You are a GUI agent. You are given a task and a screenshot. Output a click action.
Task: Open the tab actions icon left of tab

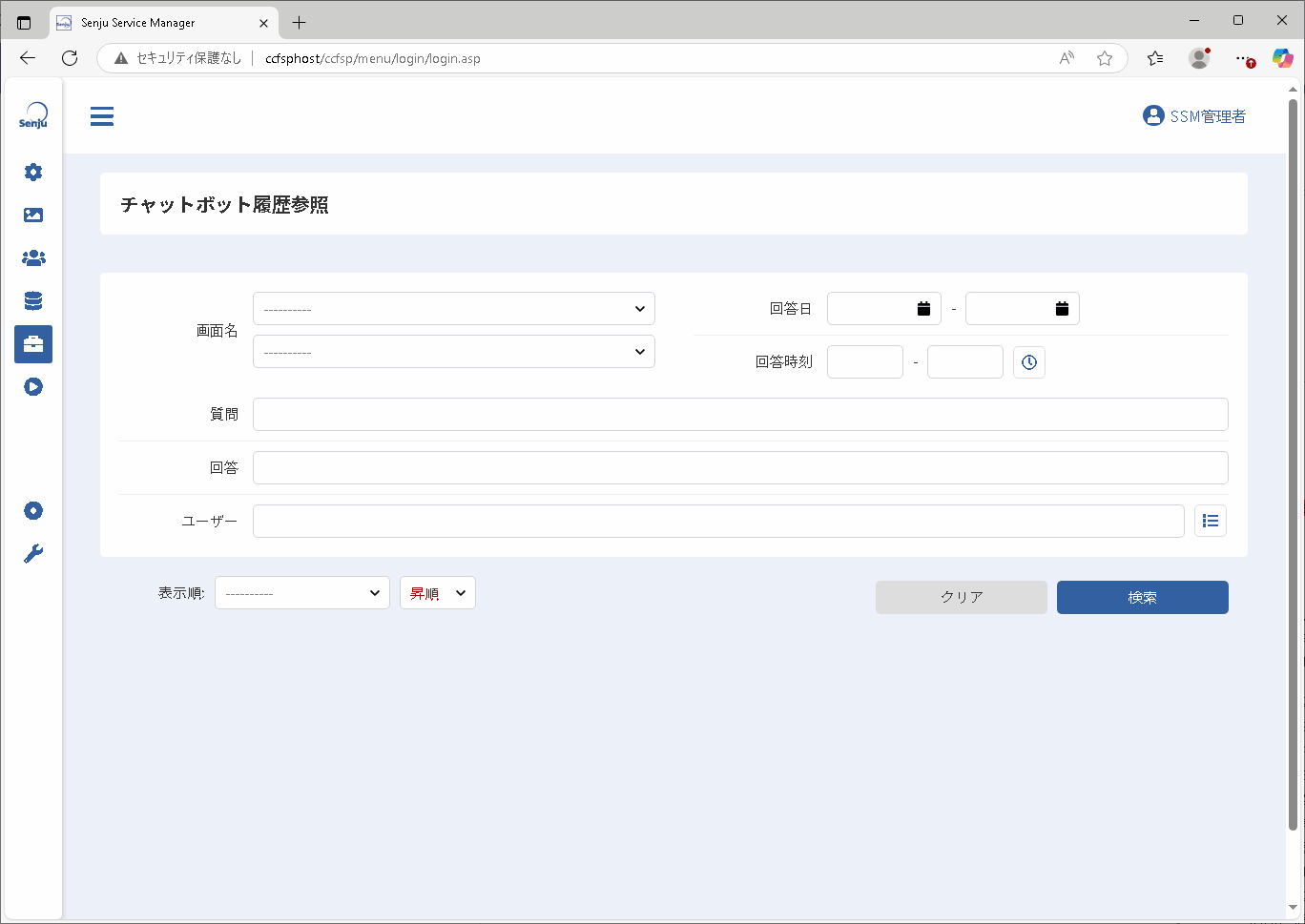pos(25,23)
